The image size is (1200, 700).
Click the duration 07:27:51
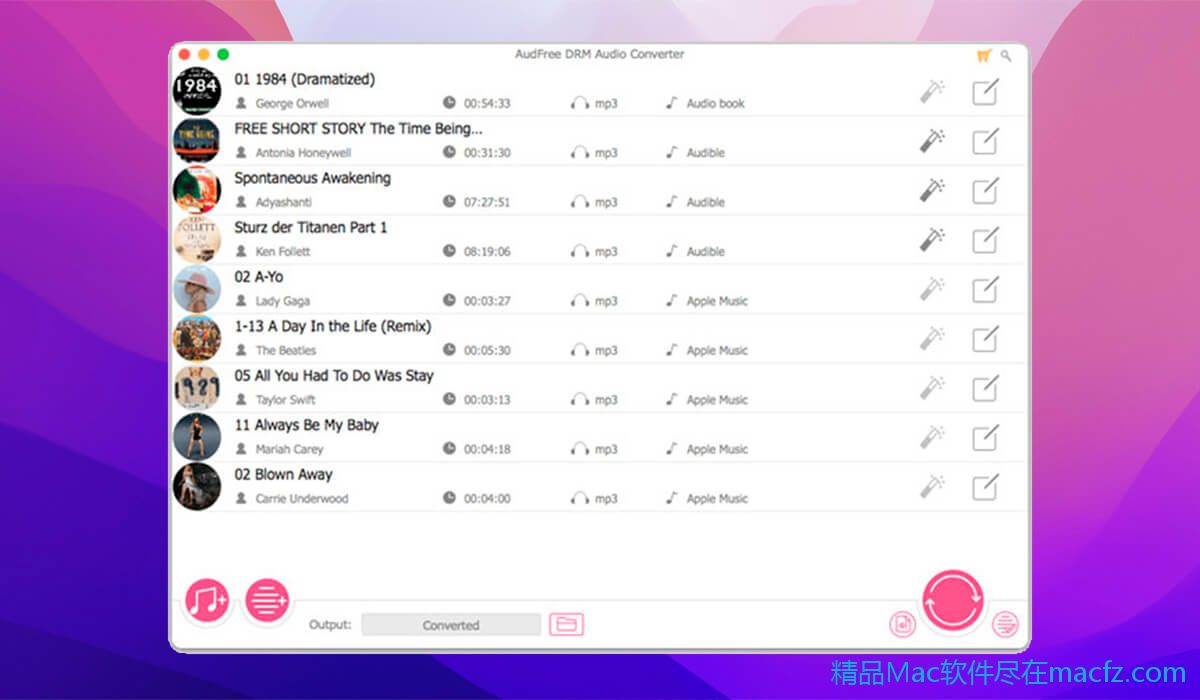[487, 202]
